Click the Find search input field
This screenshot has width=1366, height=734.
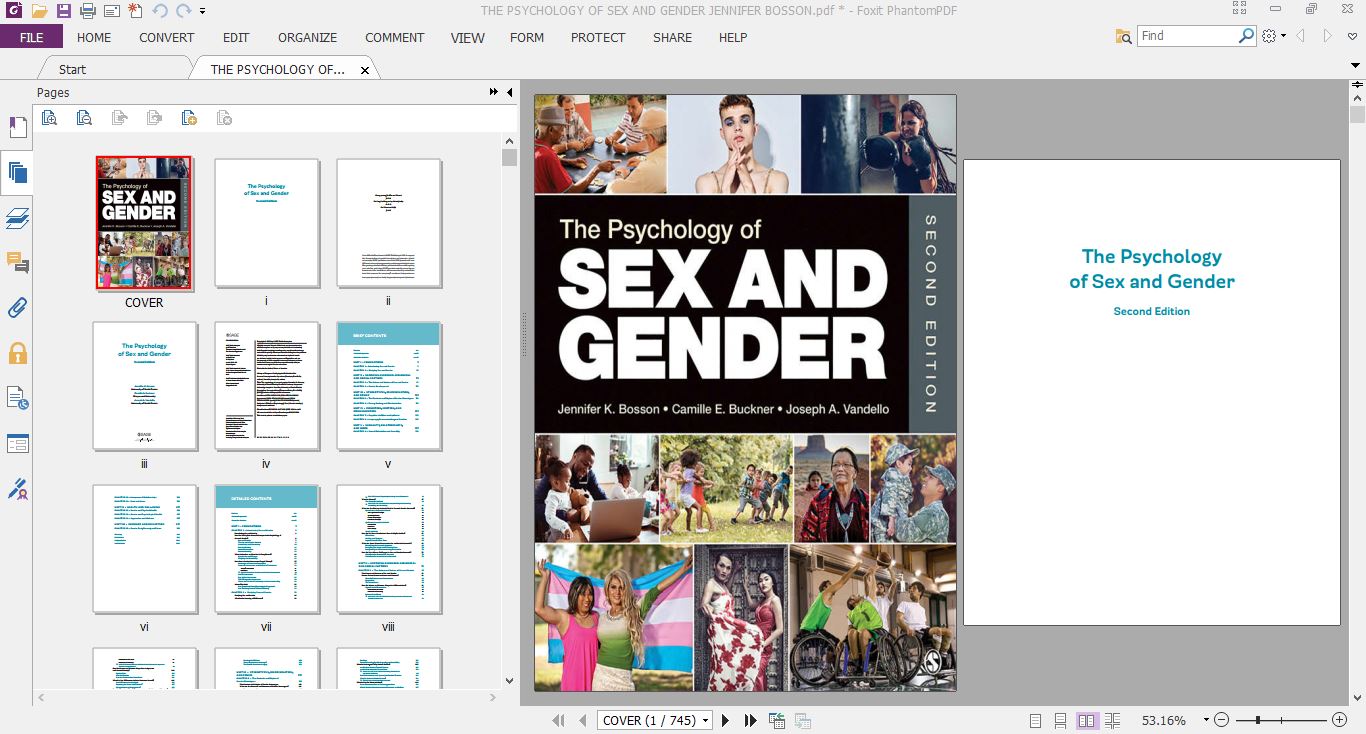coord(1189,36)
